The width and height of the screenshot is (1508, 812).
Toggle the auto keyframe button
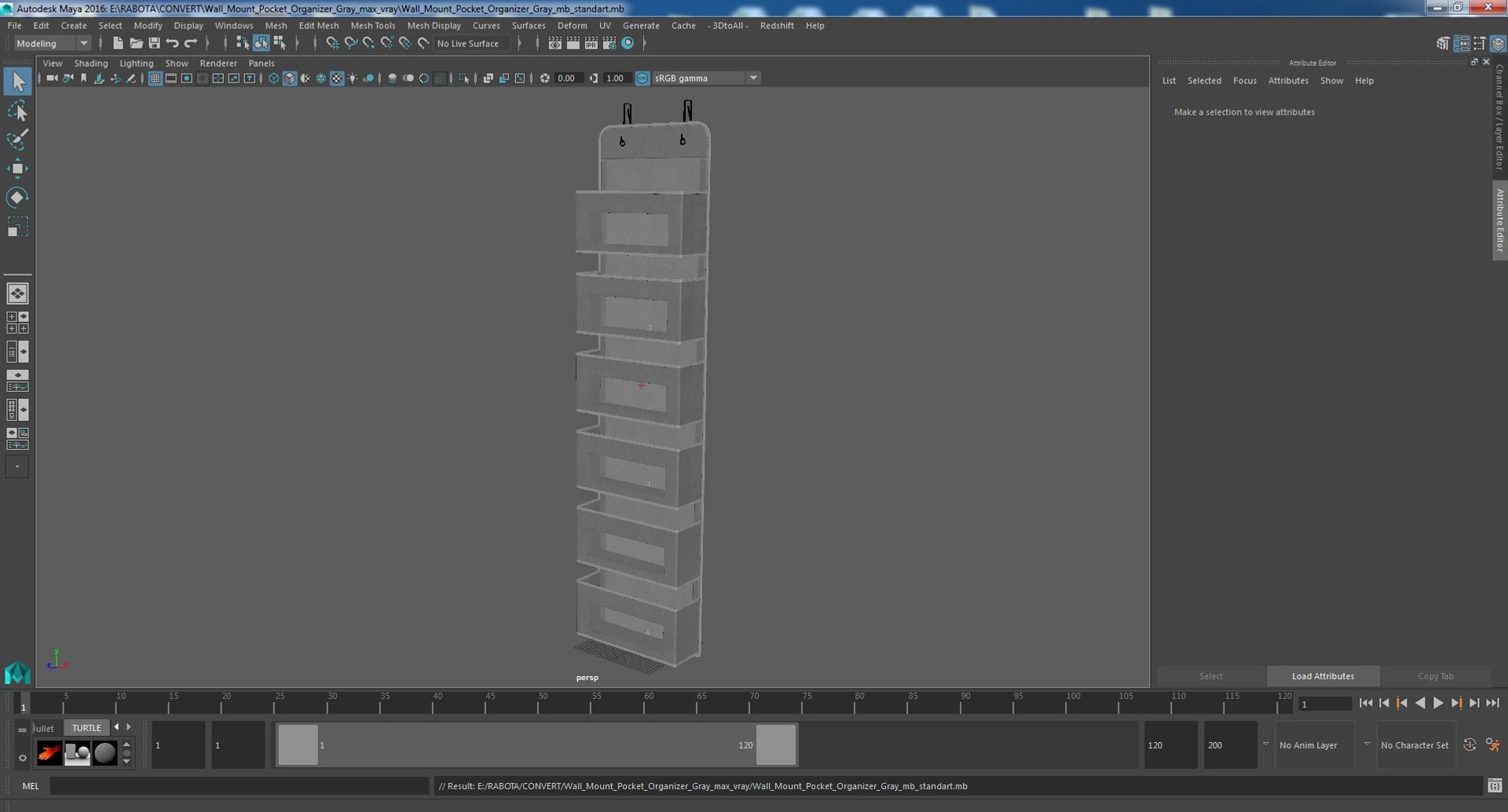[1470, 744]
